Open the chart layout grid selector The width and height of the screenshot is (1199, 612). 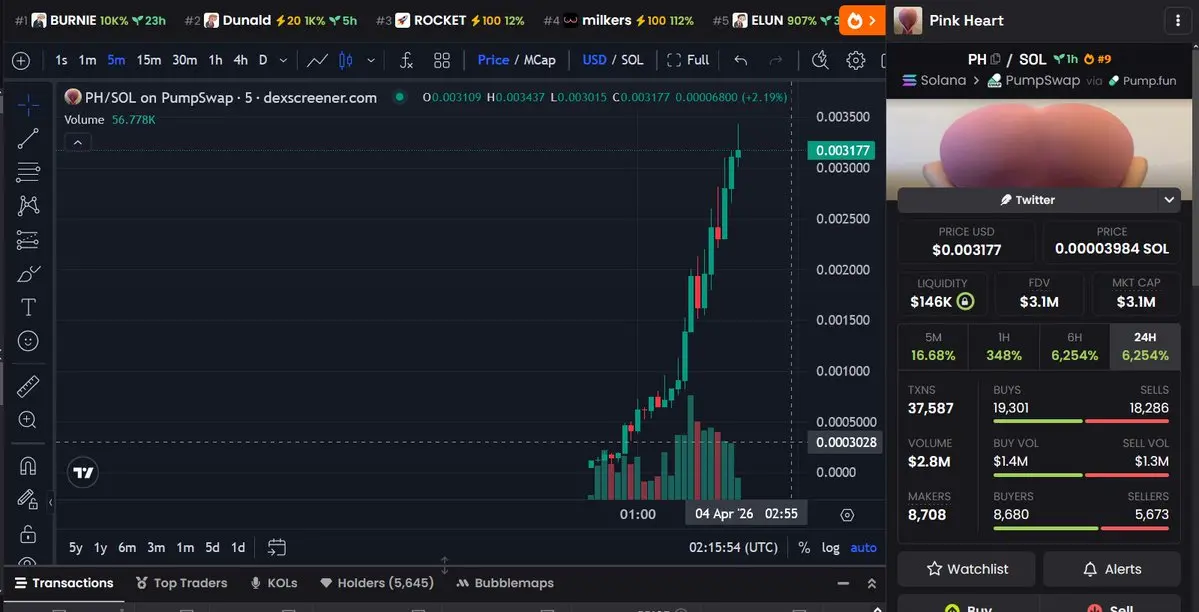(x=442, y=60)
